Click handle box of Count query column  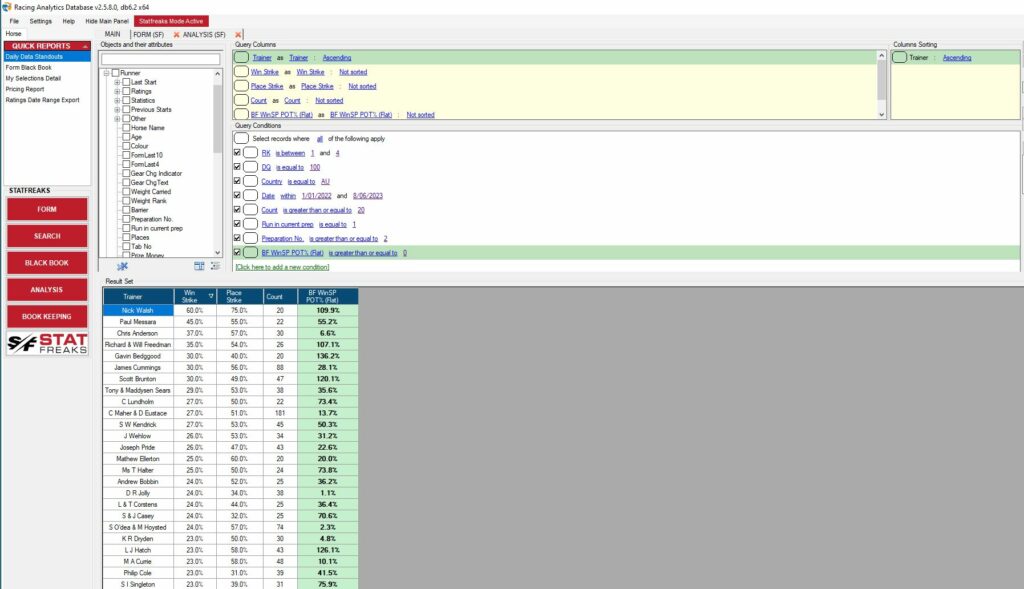pyautogui.click(x=242, y=101)
